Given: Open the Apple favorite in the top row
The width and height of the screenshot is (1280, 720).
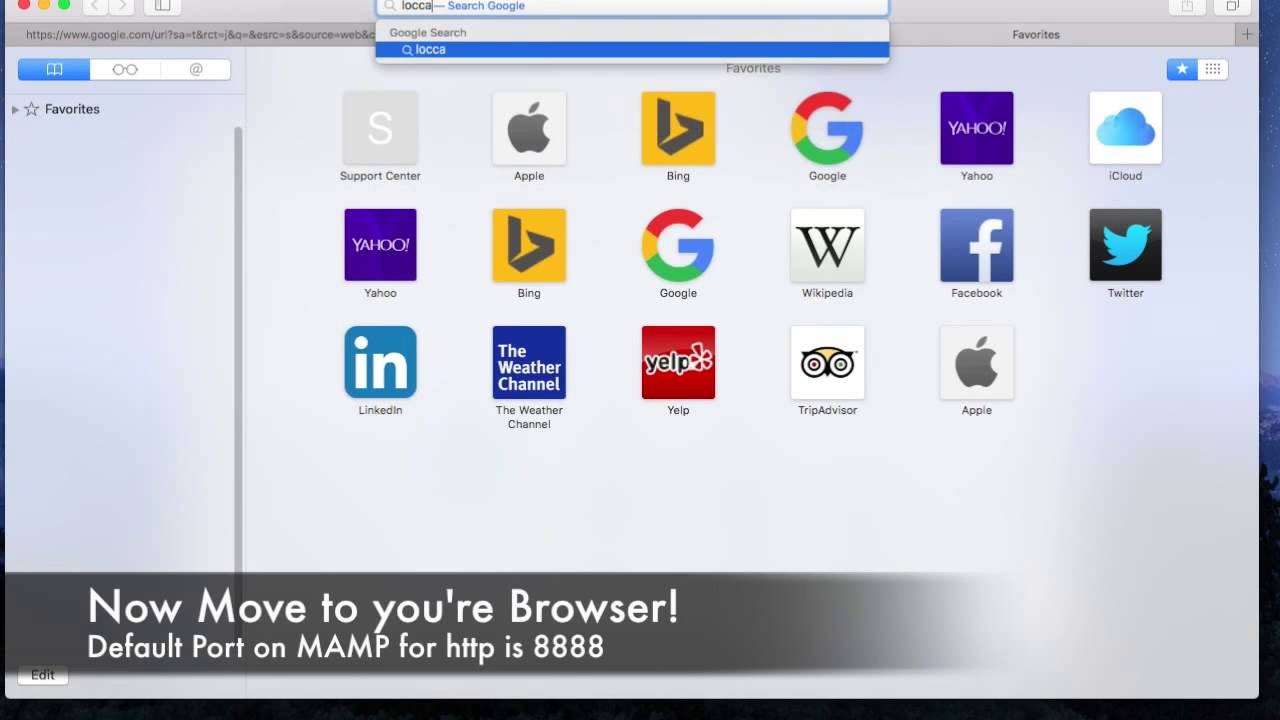Looking at the screenshot, I should click(x=529, y=128).
